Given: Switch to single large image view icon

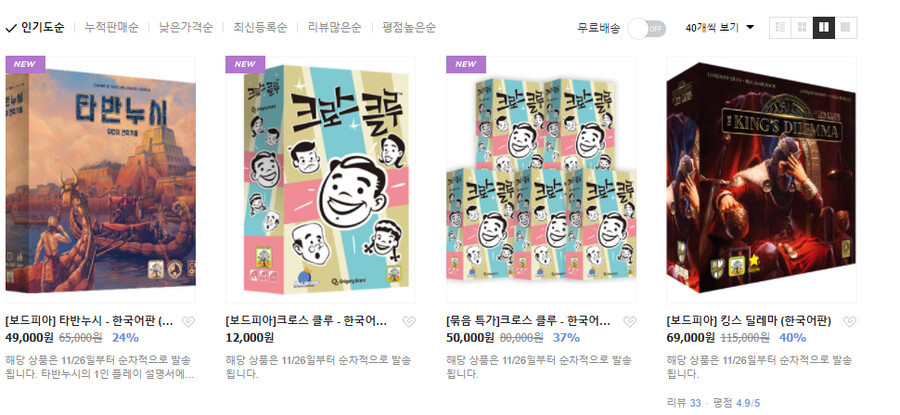Looking at the screenshot, I should click(x=845, y=28).
